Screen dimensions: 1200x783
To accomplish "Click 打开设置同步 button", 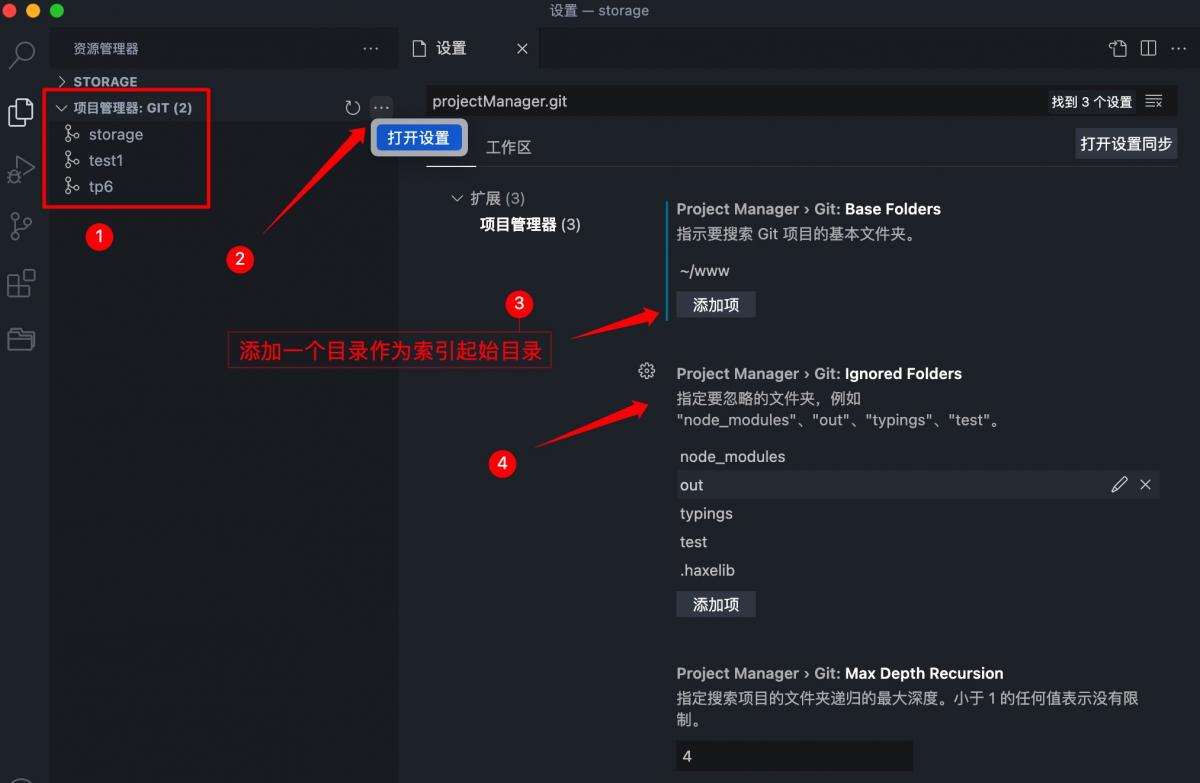I will pos(1126,144).
